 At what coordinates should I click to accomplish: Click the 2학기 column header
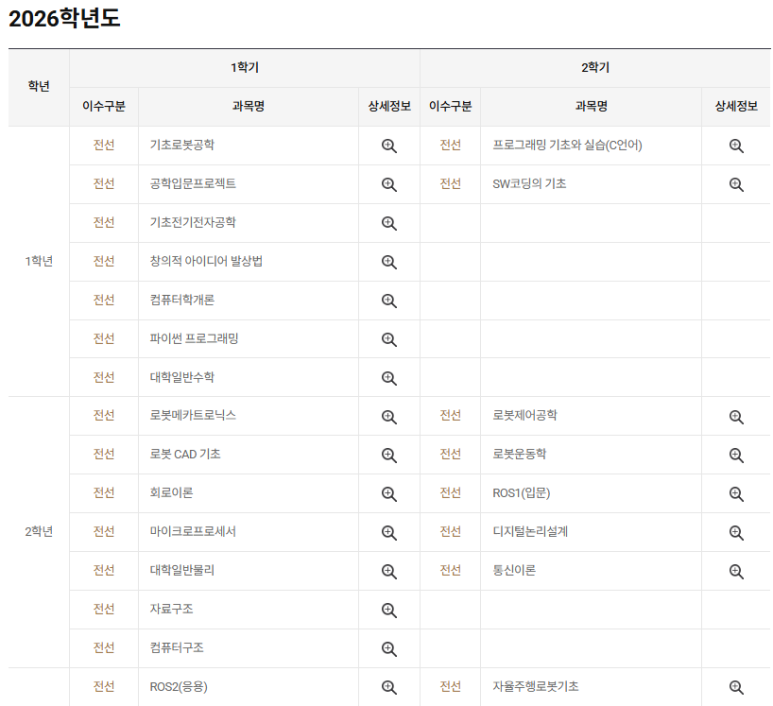(x=595, y=68)
